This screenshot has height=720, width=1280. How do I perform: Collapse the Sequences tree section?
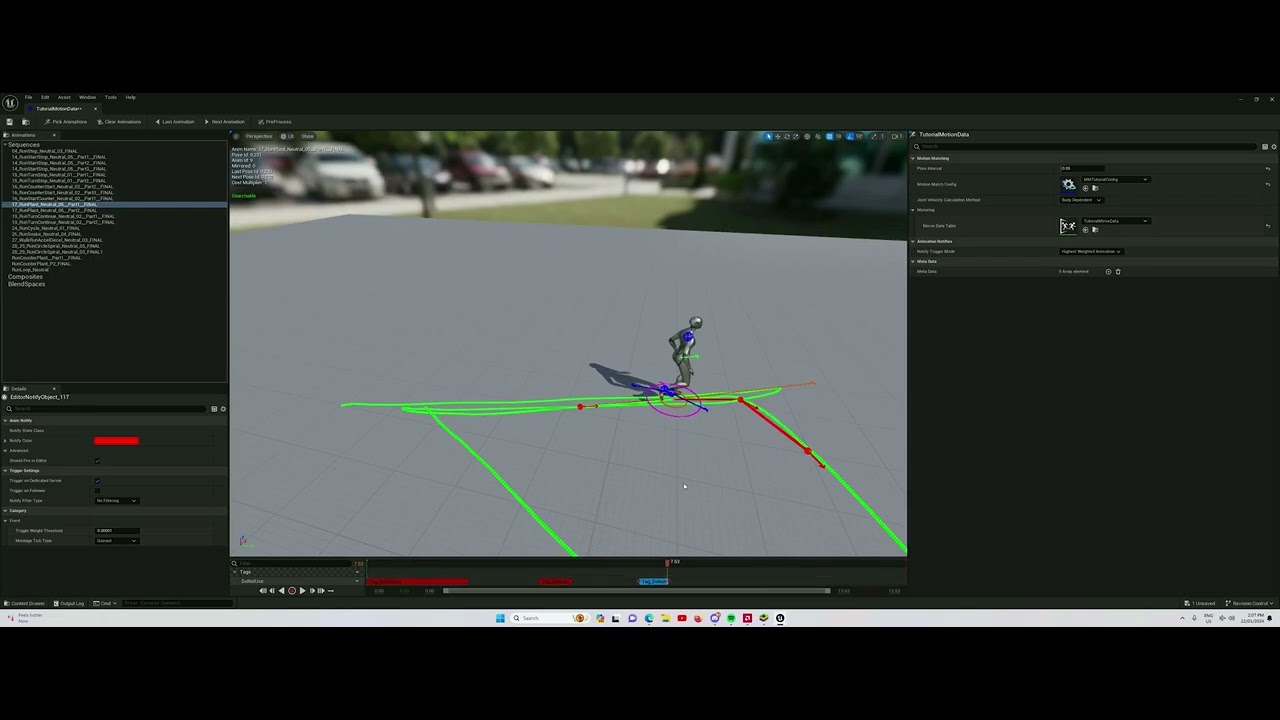4,145
